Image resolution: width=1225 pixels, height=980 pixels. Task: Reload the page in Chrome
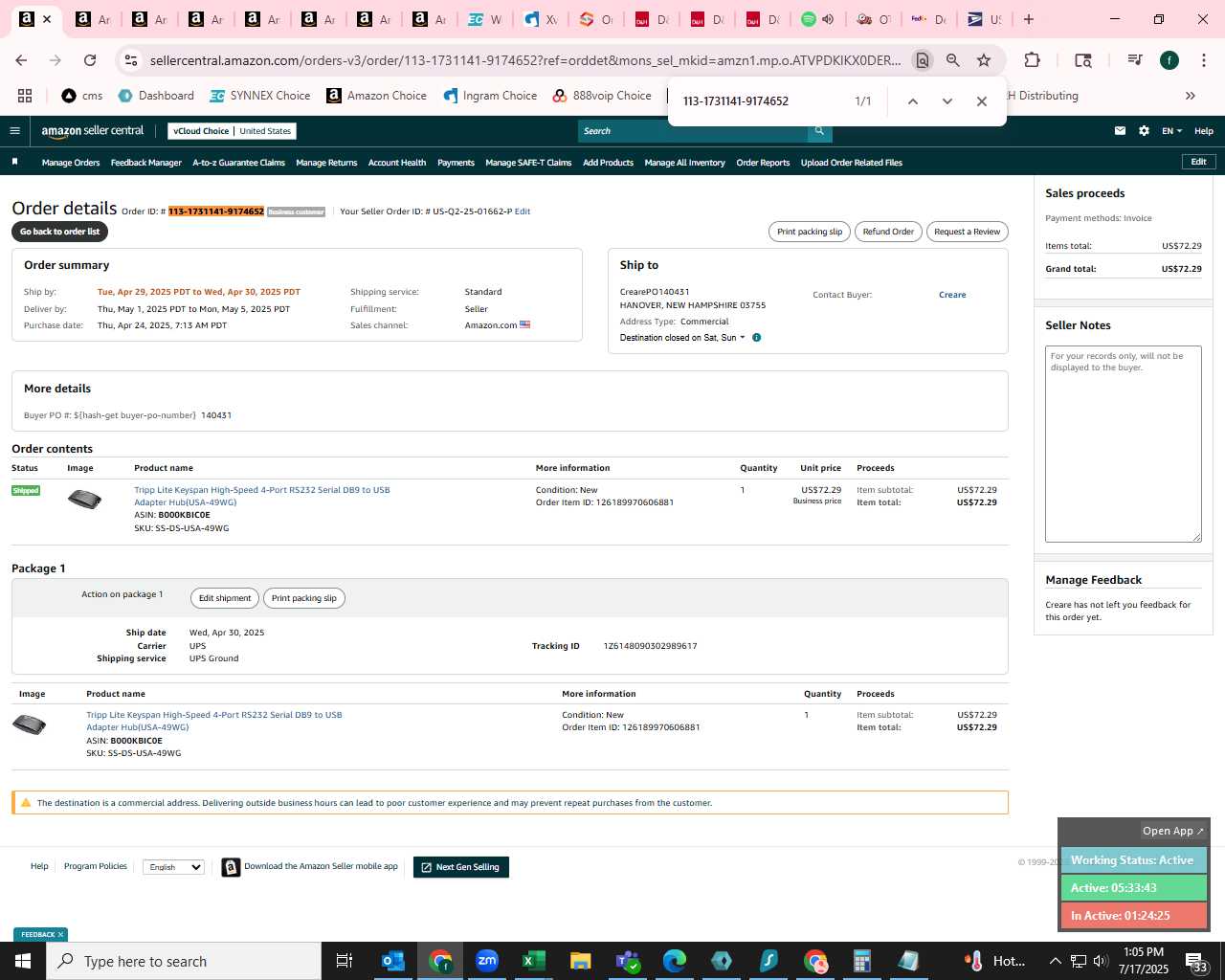tap(90, 60)
